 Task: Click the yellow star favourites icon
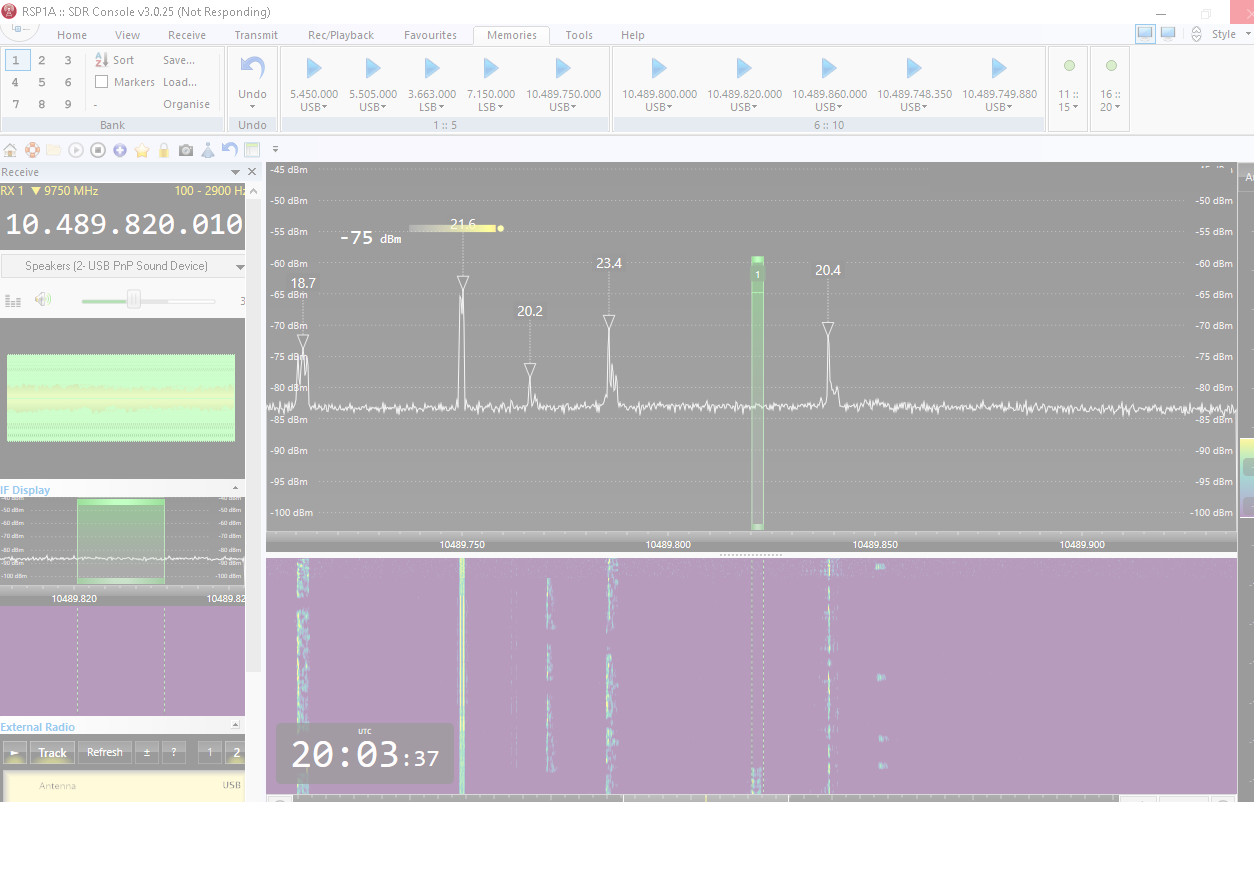[x=142, y=150]
